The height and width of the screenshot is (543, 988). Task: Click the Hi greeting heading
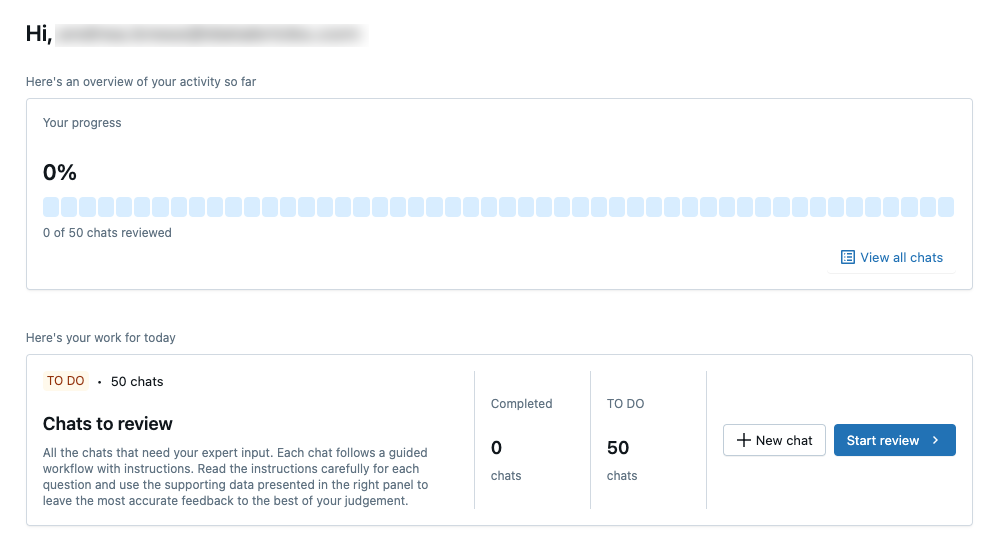pyautogui.click(x=38, y=34)
